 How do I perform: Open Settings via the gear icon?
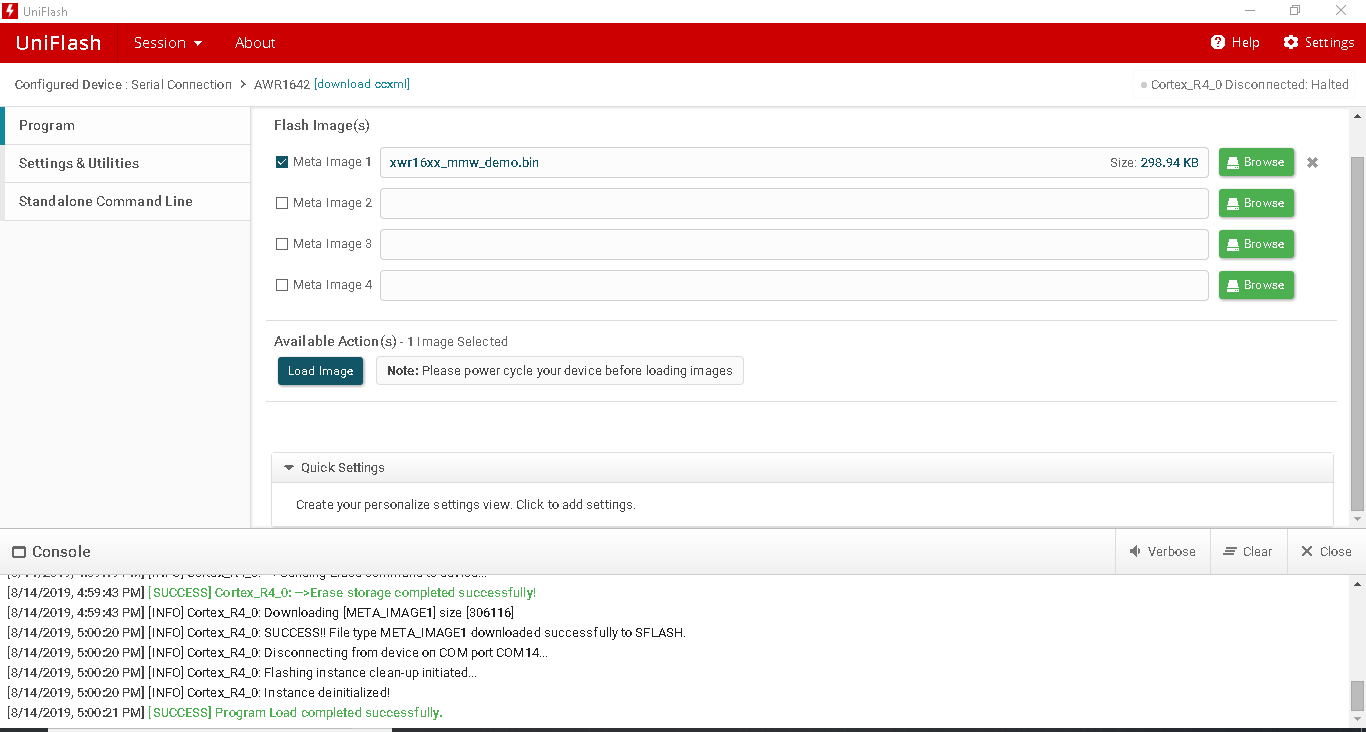pyautogui.click(x=1319, y=43)
